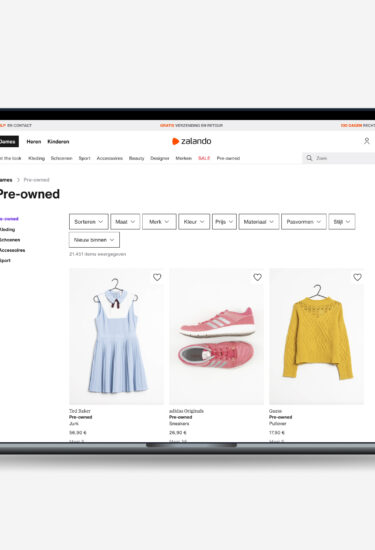Click the adidas Originals brand name
The width and height of the screenshot is (375, 550).
click(186, 411)
